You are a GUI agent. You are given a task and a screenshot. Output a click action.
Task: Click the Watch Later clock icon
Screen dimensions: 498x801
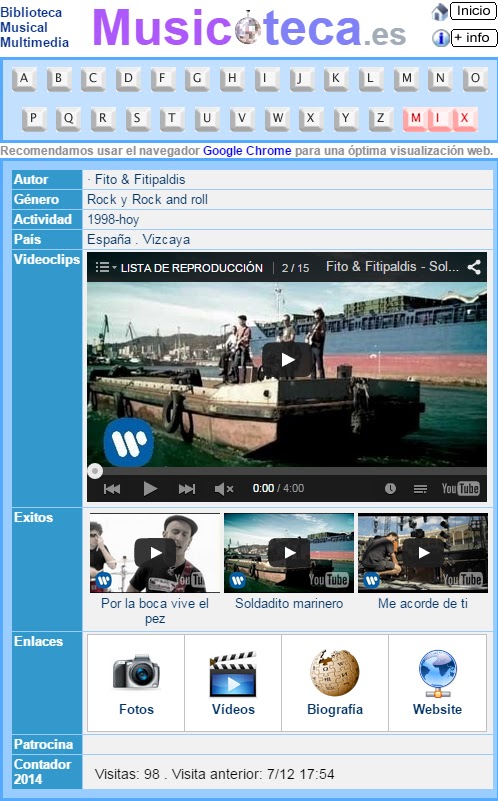tap(390, 489)
